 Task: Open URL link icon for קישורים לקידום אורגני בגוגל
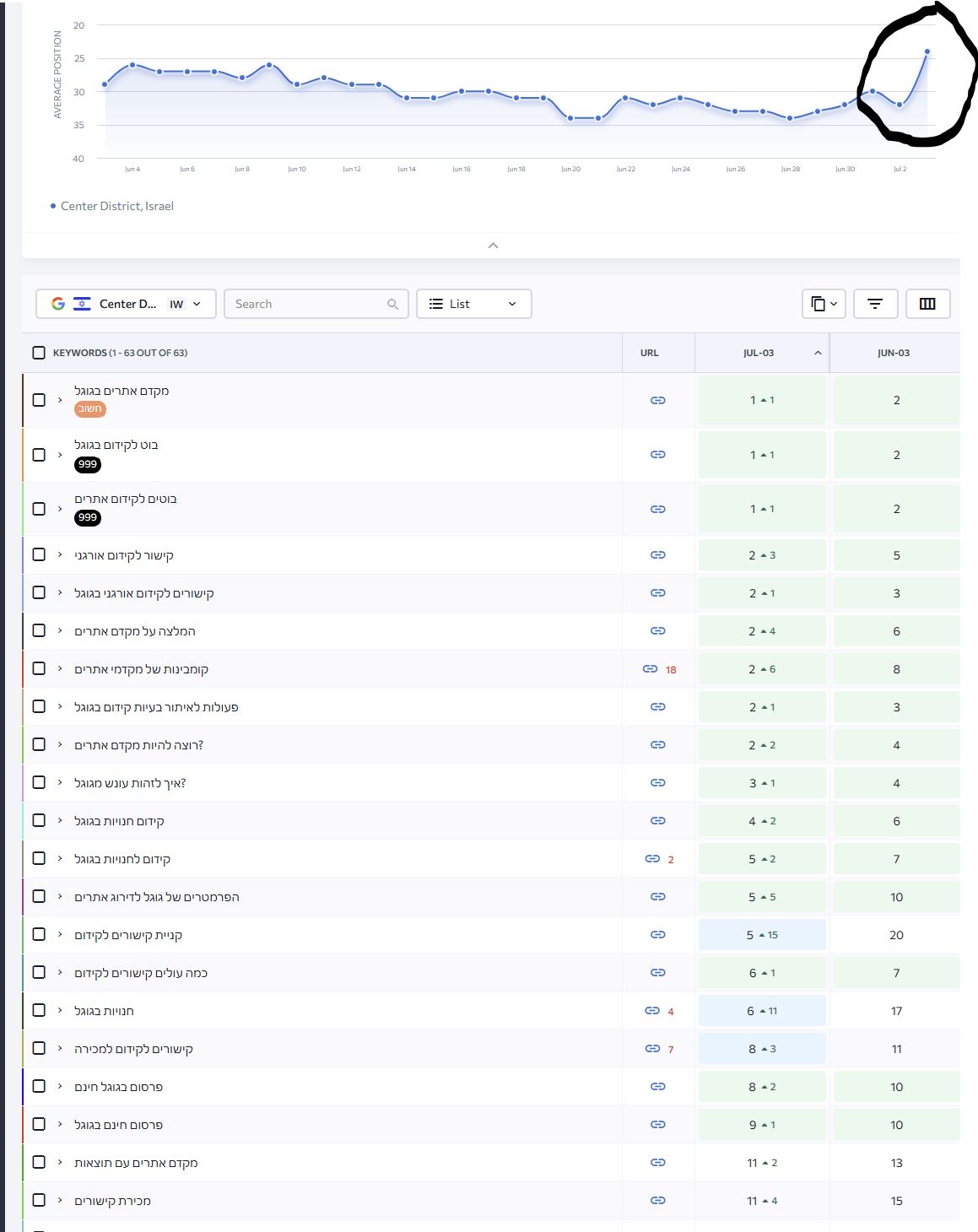[658, 593]
